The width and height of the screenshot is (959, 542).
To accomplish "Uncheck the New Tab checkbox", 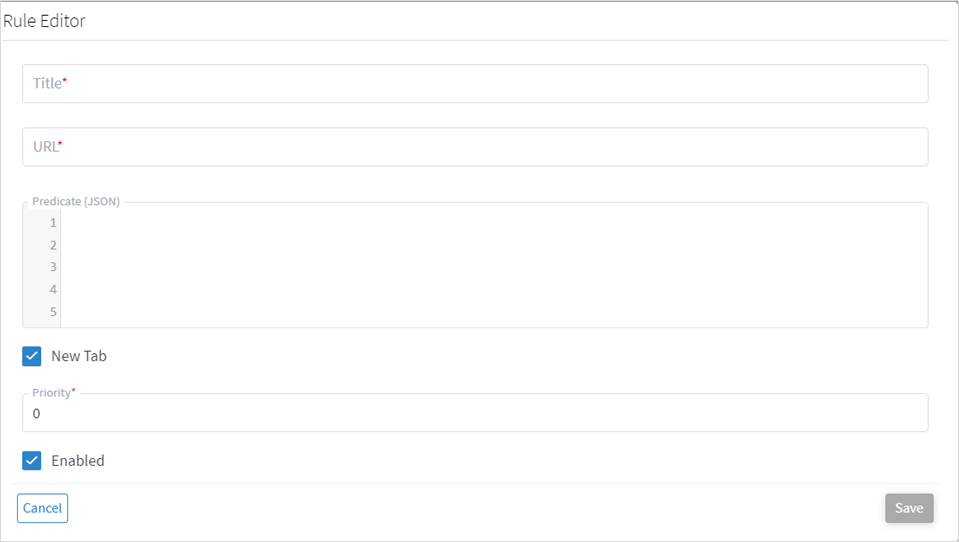I will pyautogui.click(x=32, y=356).
